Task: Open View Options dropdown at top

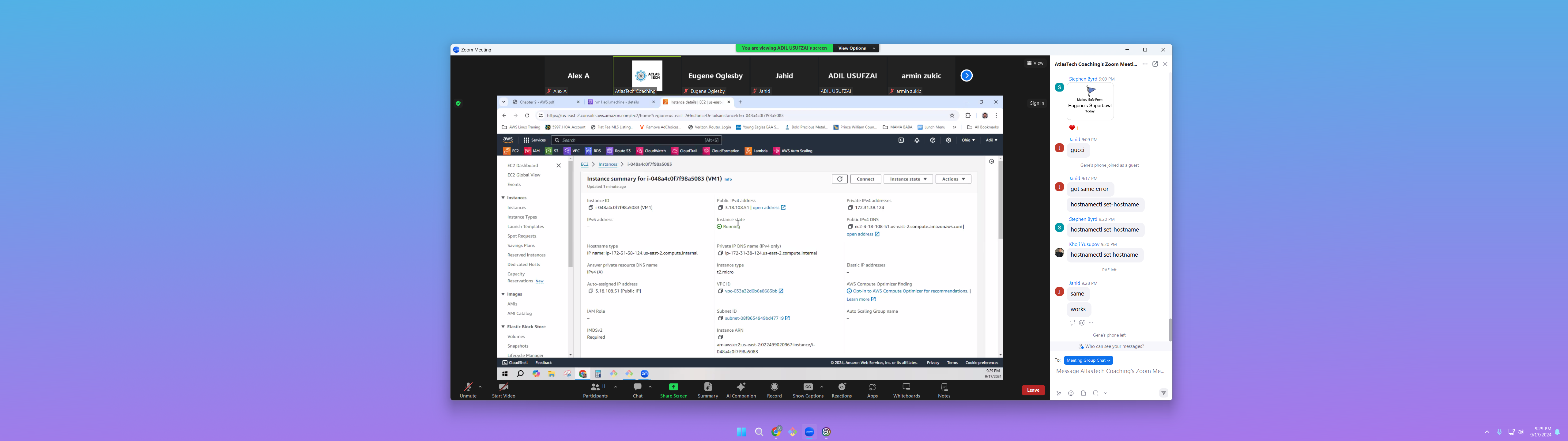Action: (x=856, y=48)
